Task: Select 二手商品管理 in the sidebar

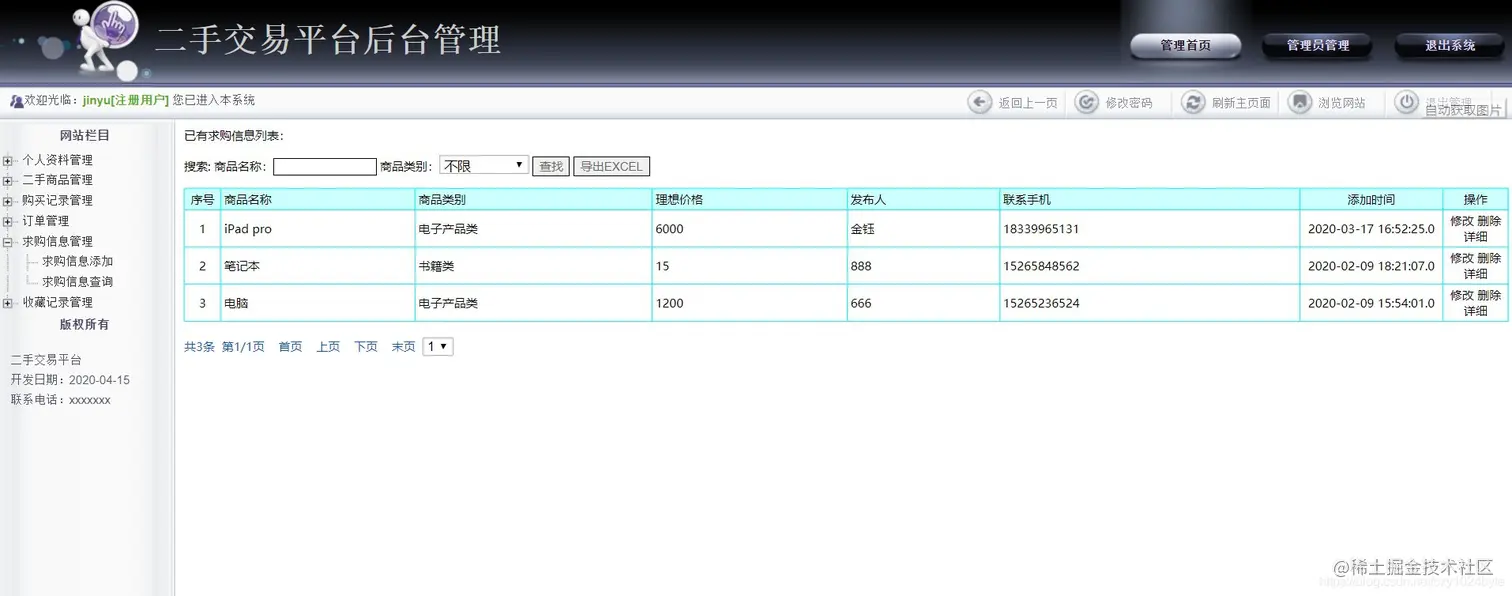Action: click(x=57, y=180)
